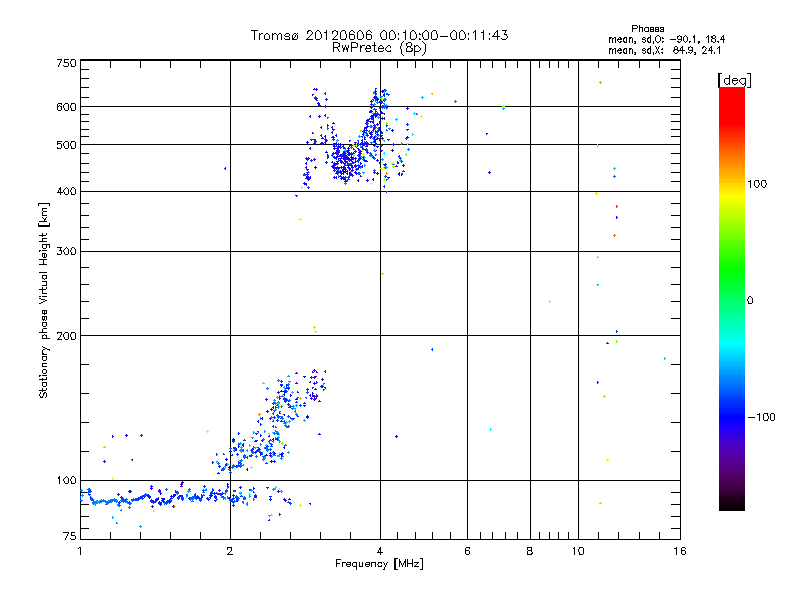Click the colorbar label '100'
This screenshot has width=800, height=600.
point(757,184)
